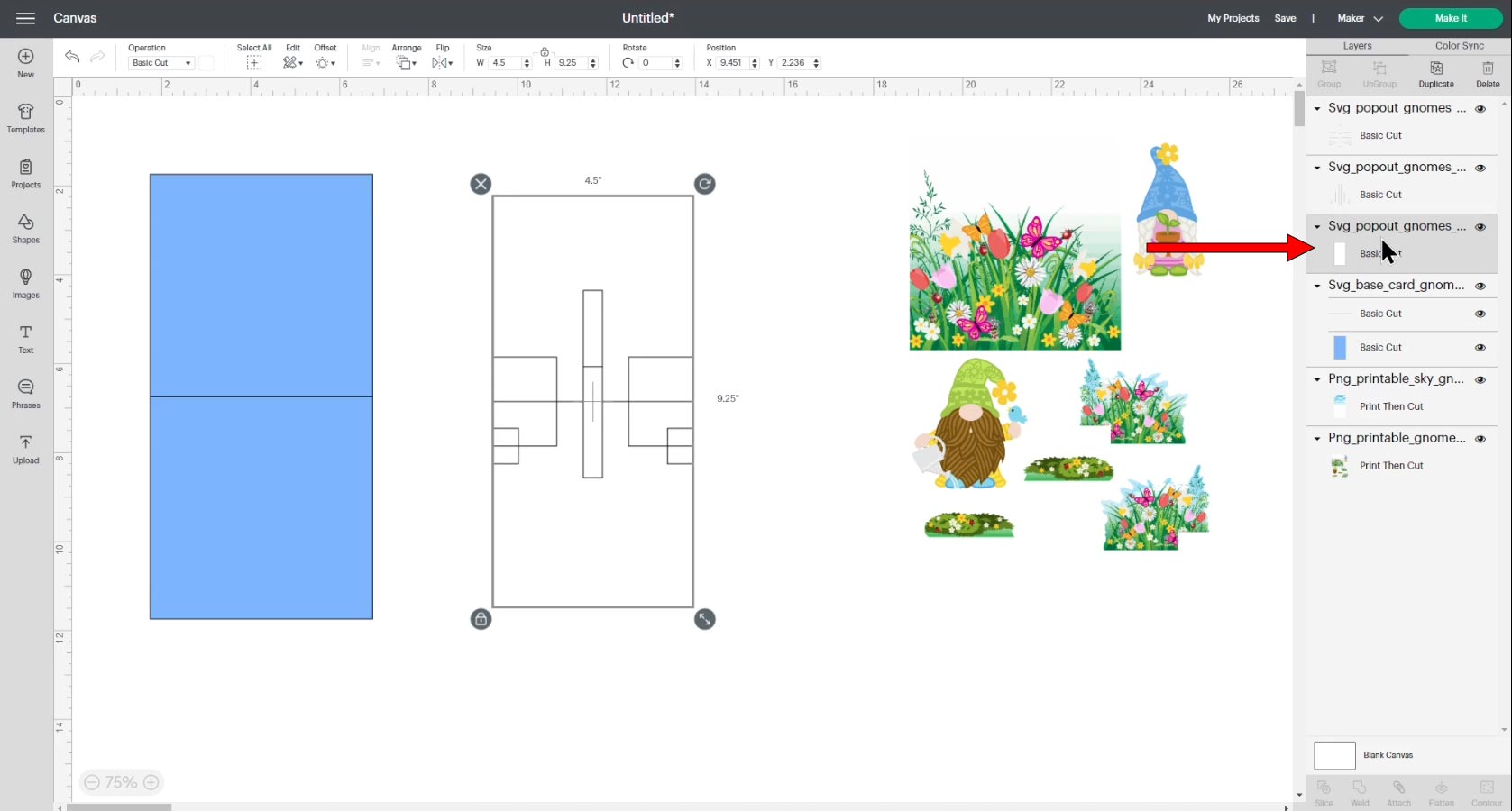Click the rotate handle on selected shape

pos(704,184)
